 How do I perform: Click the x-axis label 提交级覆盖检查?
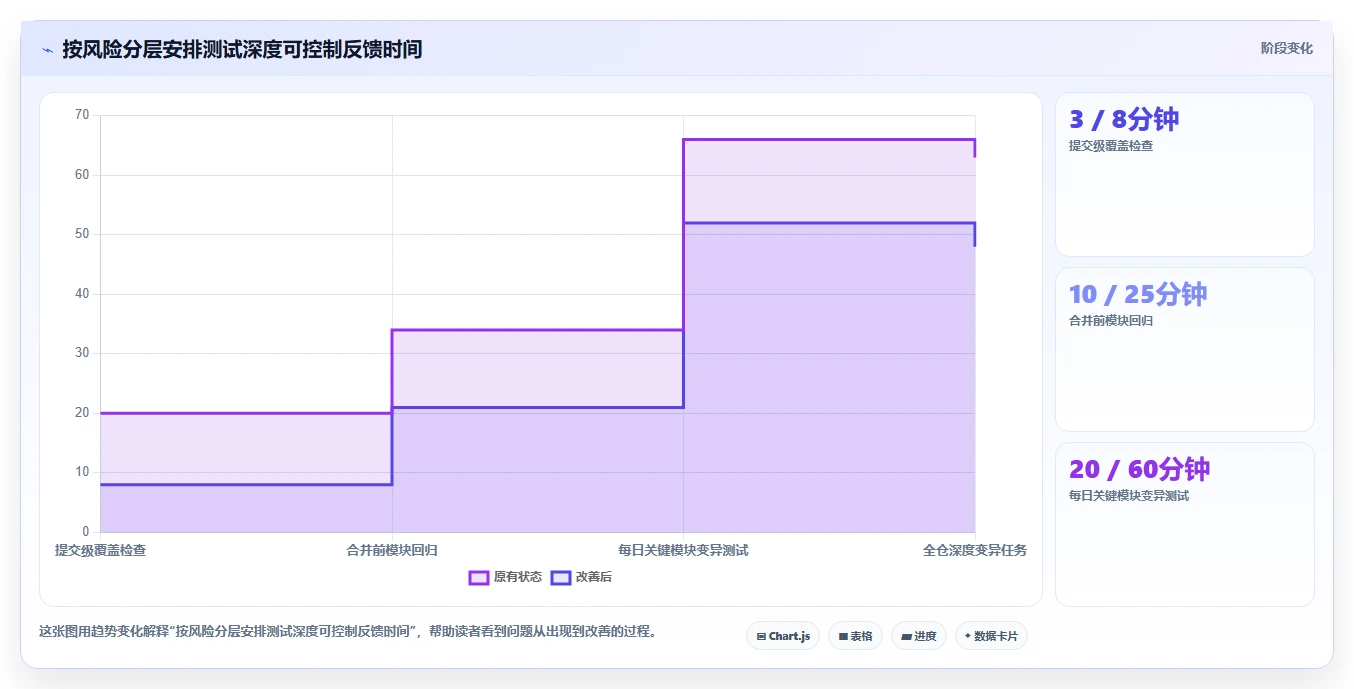[100, 550]
